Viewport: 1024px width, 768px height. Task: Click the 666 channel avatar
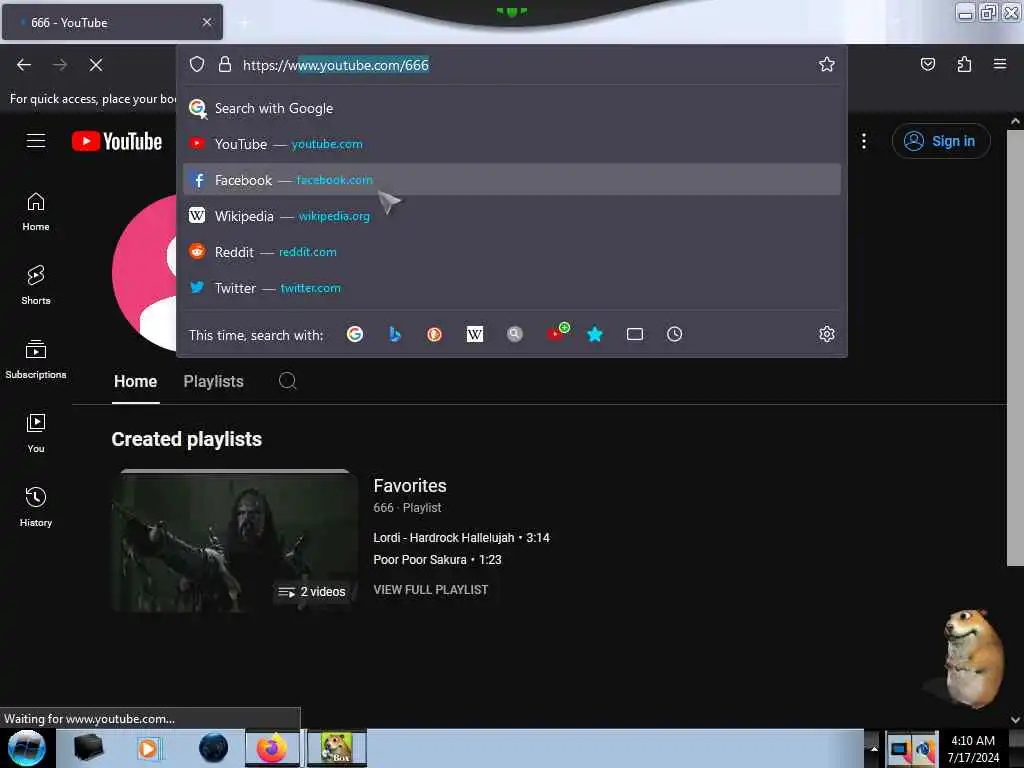click(x=145, y=272)
